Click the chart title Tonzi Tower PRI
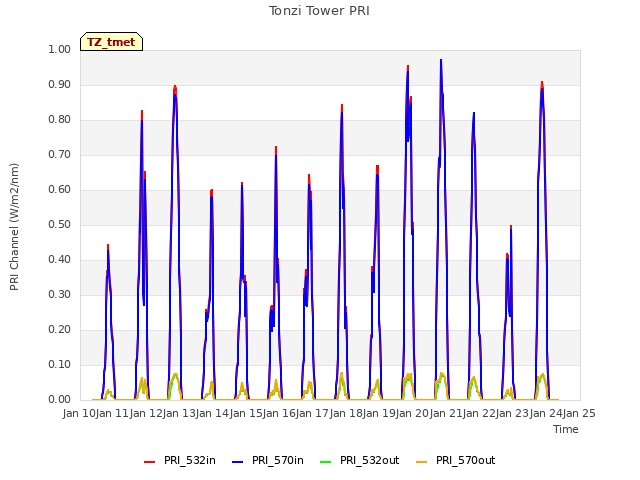The image size is (640, 480). pyautogui.click(x=319, y=11)
